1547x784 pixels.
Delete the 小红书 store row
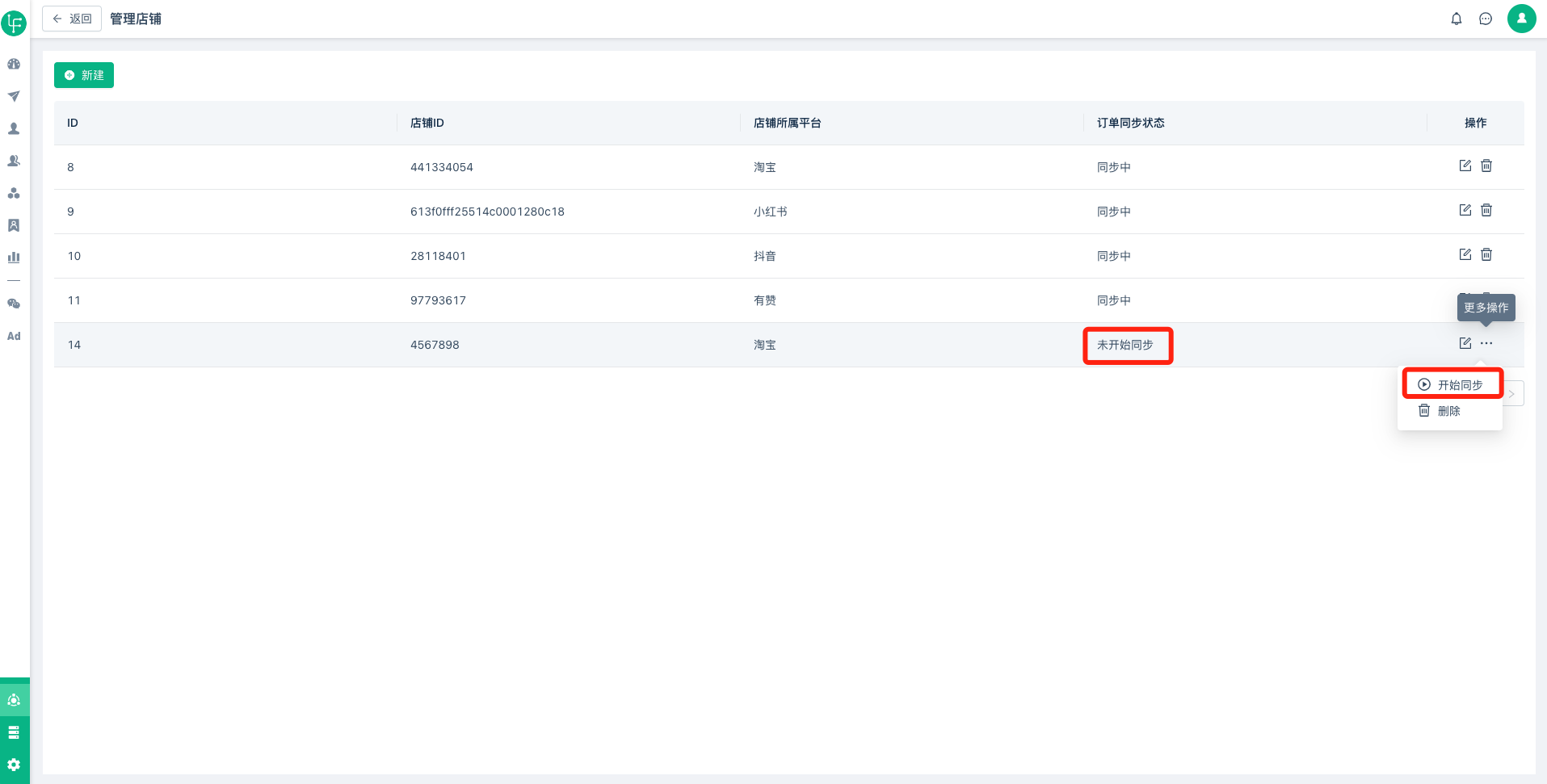tap(1486, 210)
